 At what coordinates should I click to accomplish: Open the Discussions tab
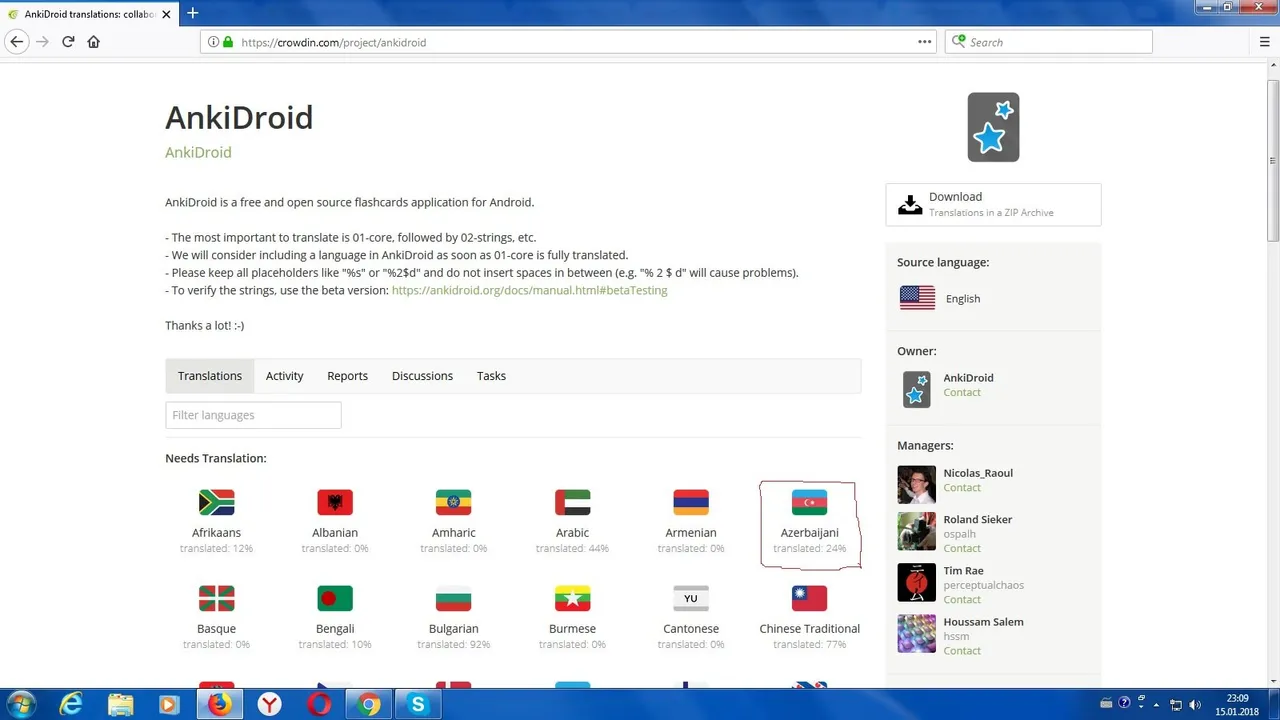point(422,376)
